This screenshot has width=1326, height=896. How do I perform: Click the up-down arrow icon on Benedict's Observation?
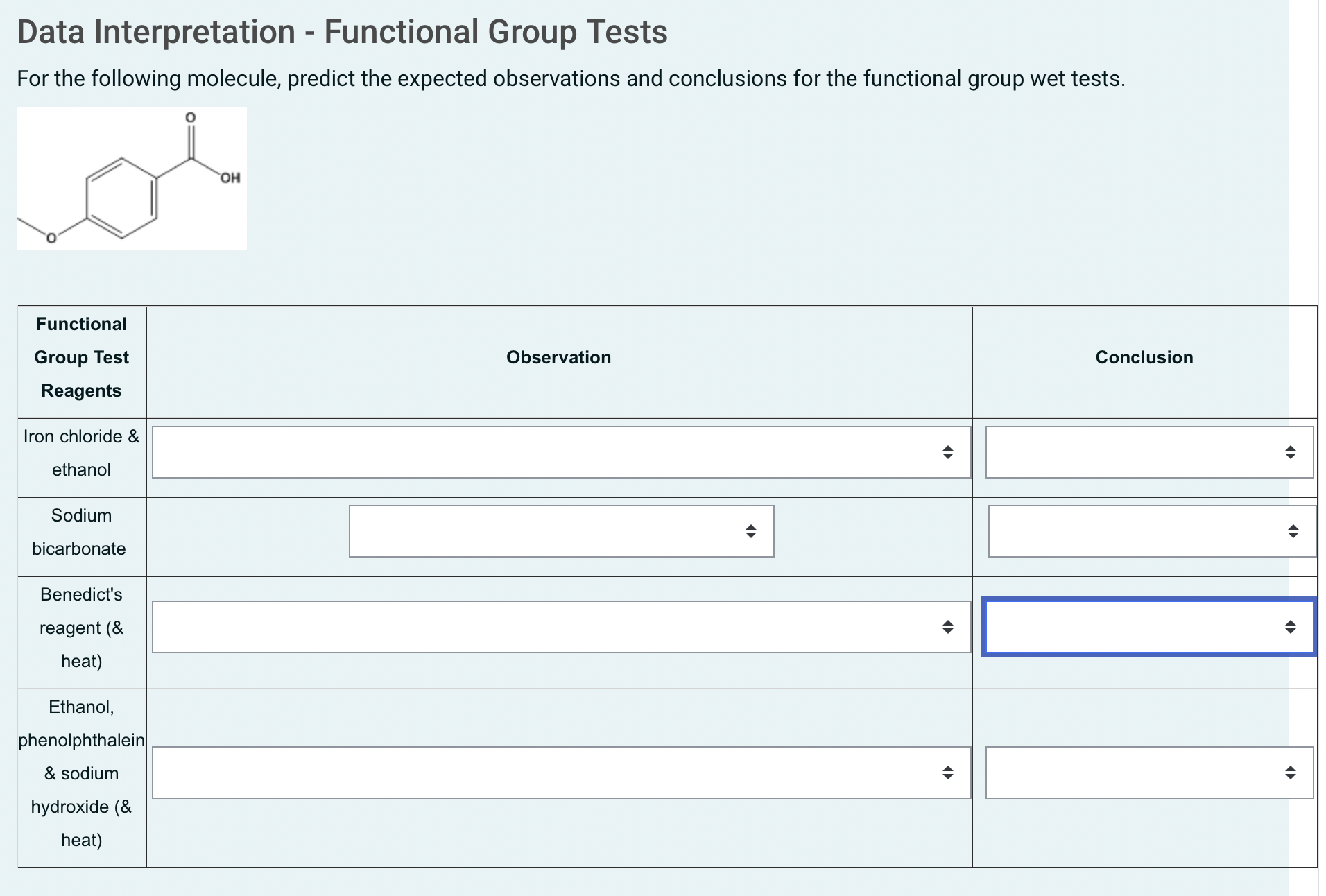[949, 627]
